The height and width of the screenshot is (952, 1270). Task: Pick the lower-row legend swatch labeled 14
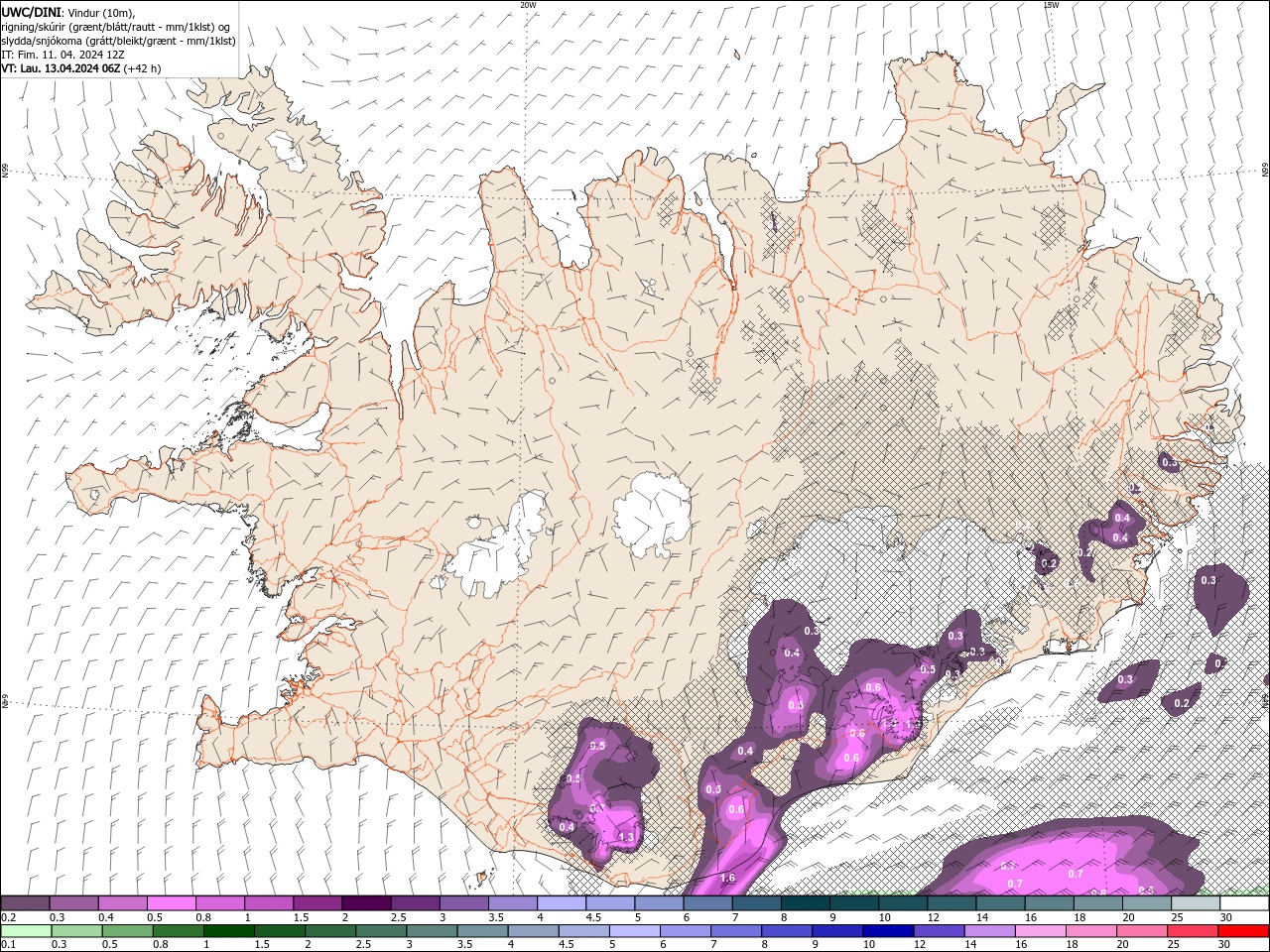(989, 931)
